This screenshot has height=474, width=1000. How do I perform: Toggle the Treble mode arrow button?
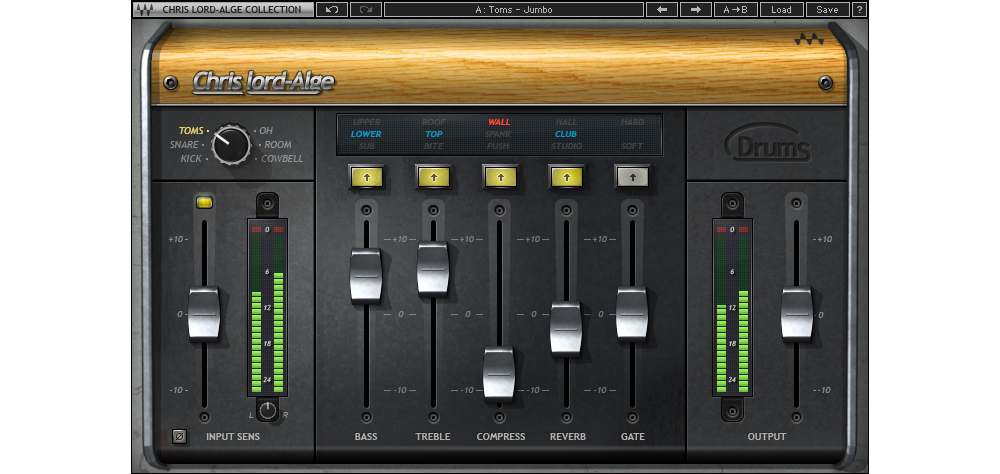point(433,177)
